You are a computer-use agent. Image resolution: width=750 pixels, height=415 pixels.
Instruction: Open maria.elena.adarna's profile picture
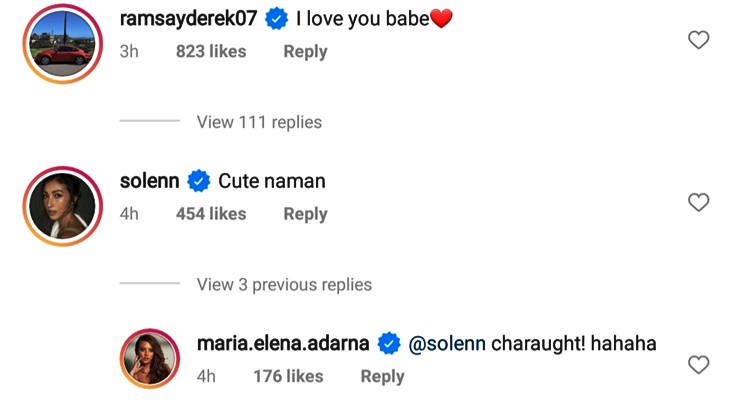pos(150,359)
